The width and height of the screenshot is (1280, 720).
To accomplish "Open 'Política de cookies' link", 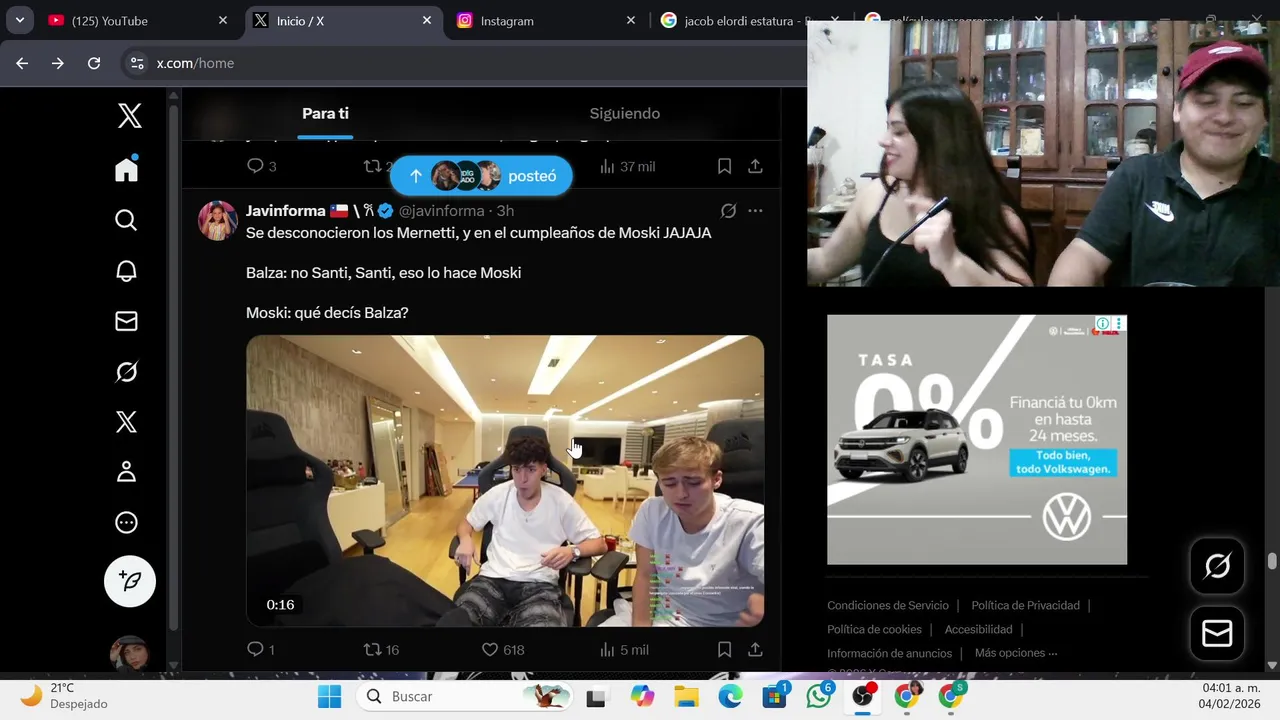I will (874, 630).
